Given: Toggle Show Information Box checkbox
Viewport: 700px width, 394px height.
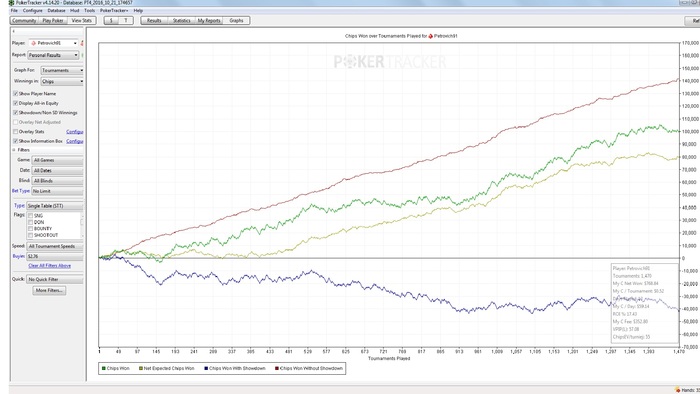Looking at the screenshot, I should [x=16, y=141].
